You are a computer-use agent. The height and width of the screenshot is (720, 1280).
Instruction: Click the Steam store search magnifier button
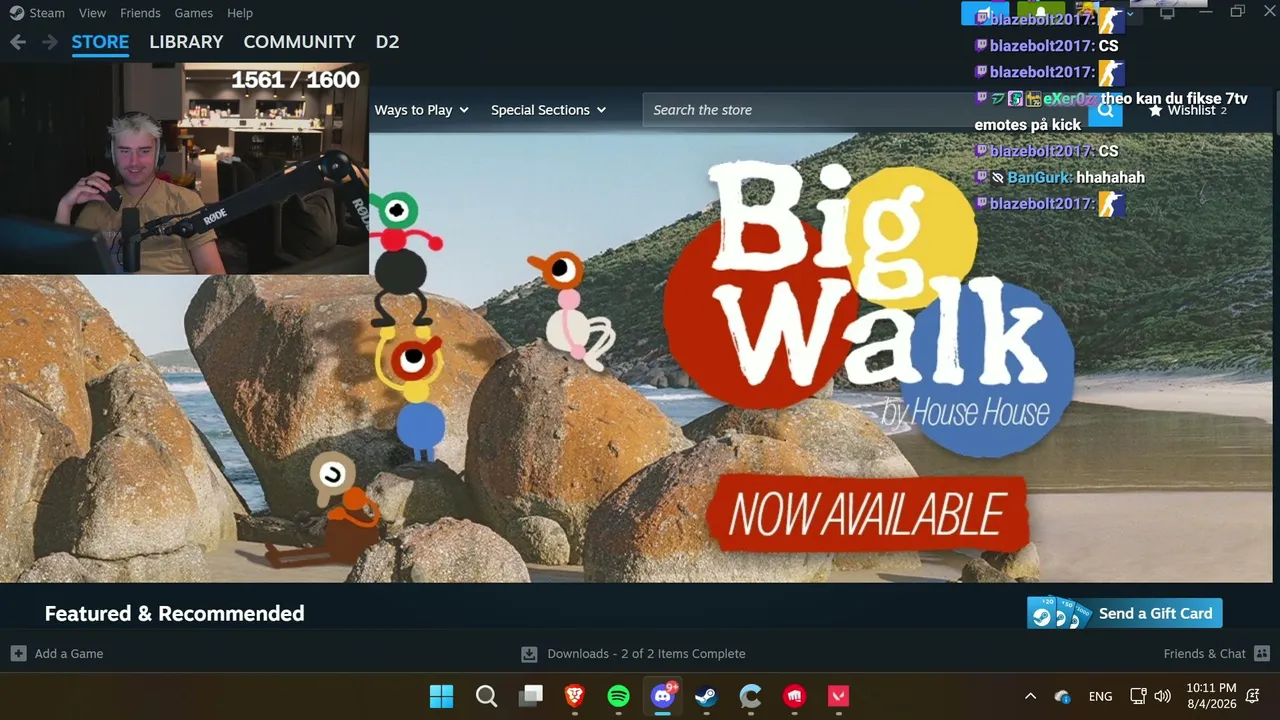(1105, 110)
